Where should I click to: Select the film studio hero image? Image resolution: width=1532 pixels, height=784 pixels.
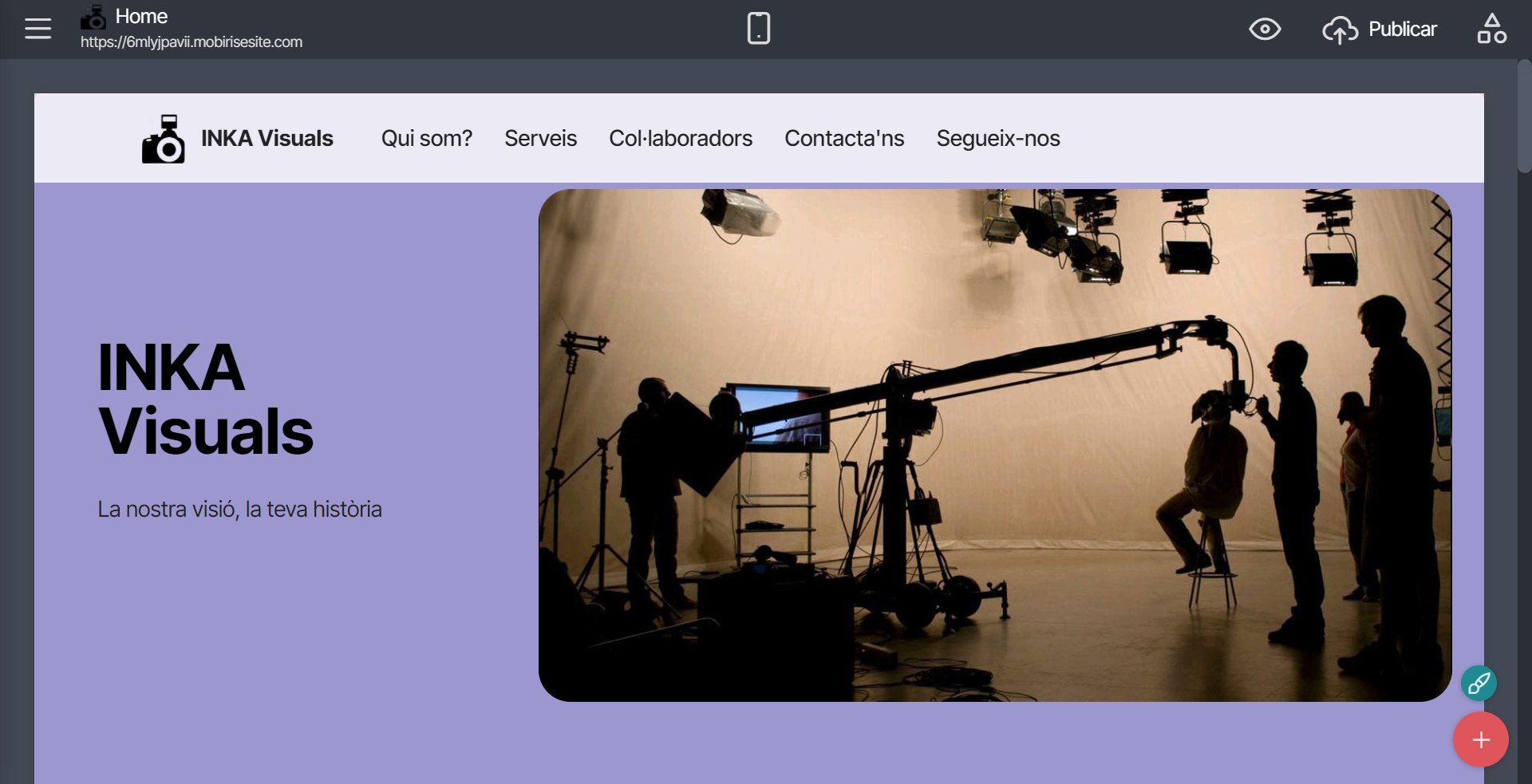click(994, 445)
